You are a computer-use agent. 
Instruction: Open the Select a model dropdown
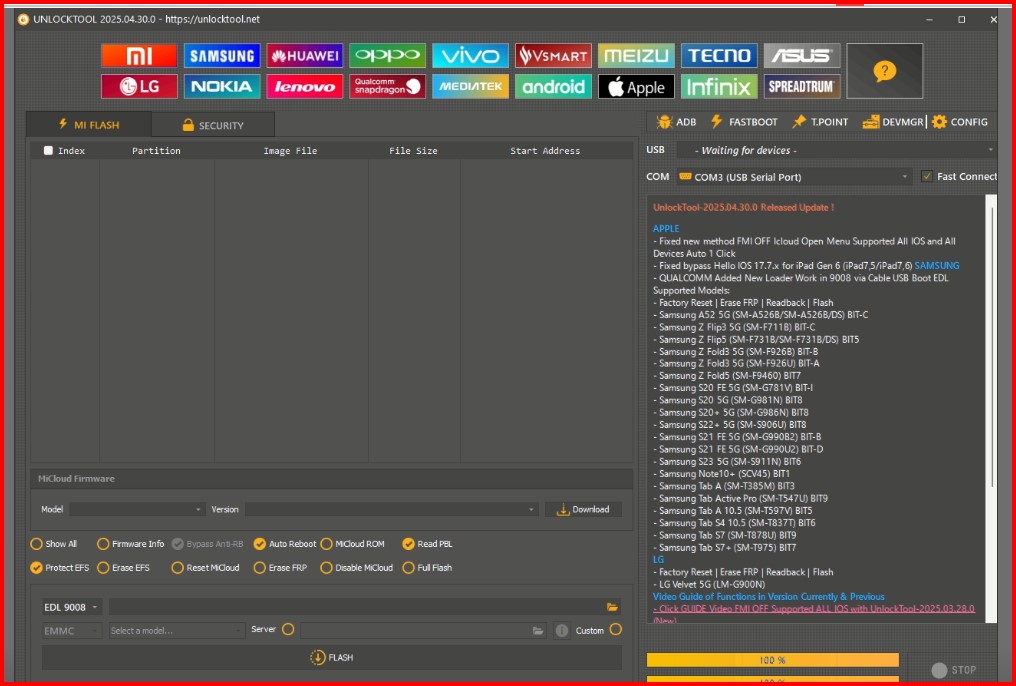pyautogui.click(x=176, y=630)
